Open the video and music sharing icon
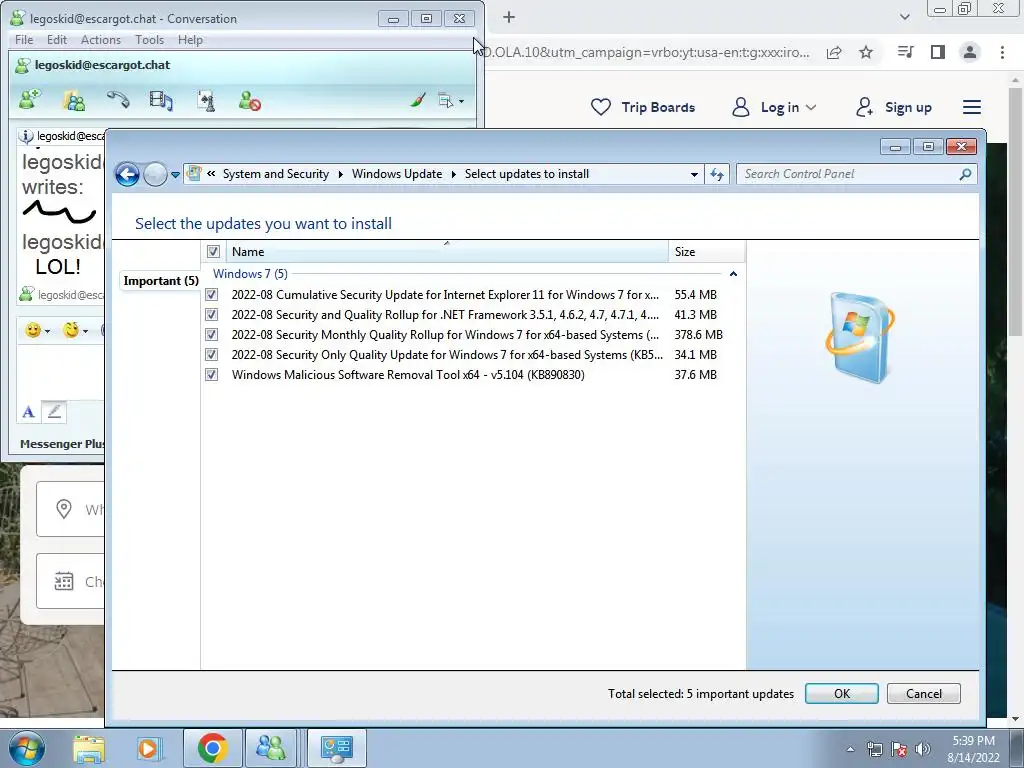The image size is (1024, 768). (161, 101)
